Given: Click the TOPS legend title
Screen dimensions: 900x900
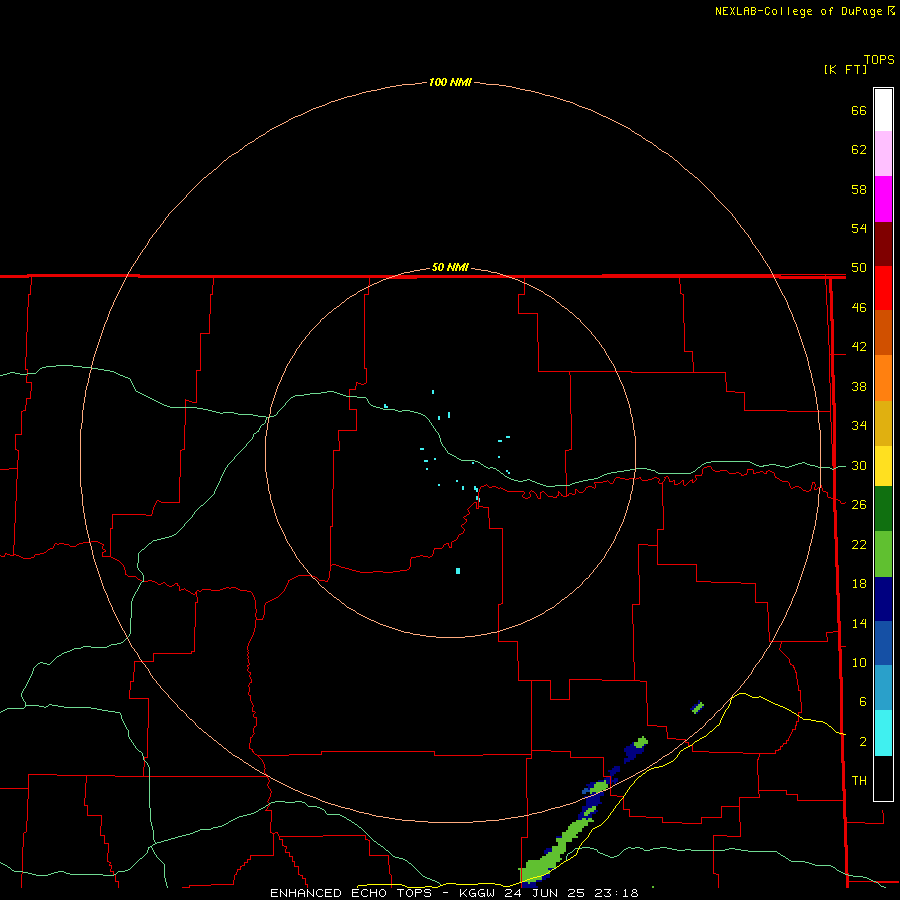Looking at the screenshot, I should click(879, 59).
